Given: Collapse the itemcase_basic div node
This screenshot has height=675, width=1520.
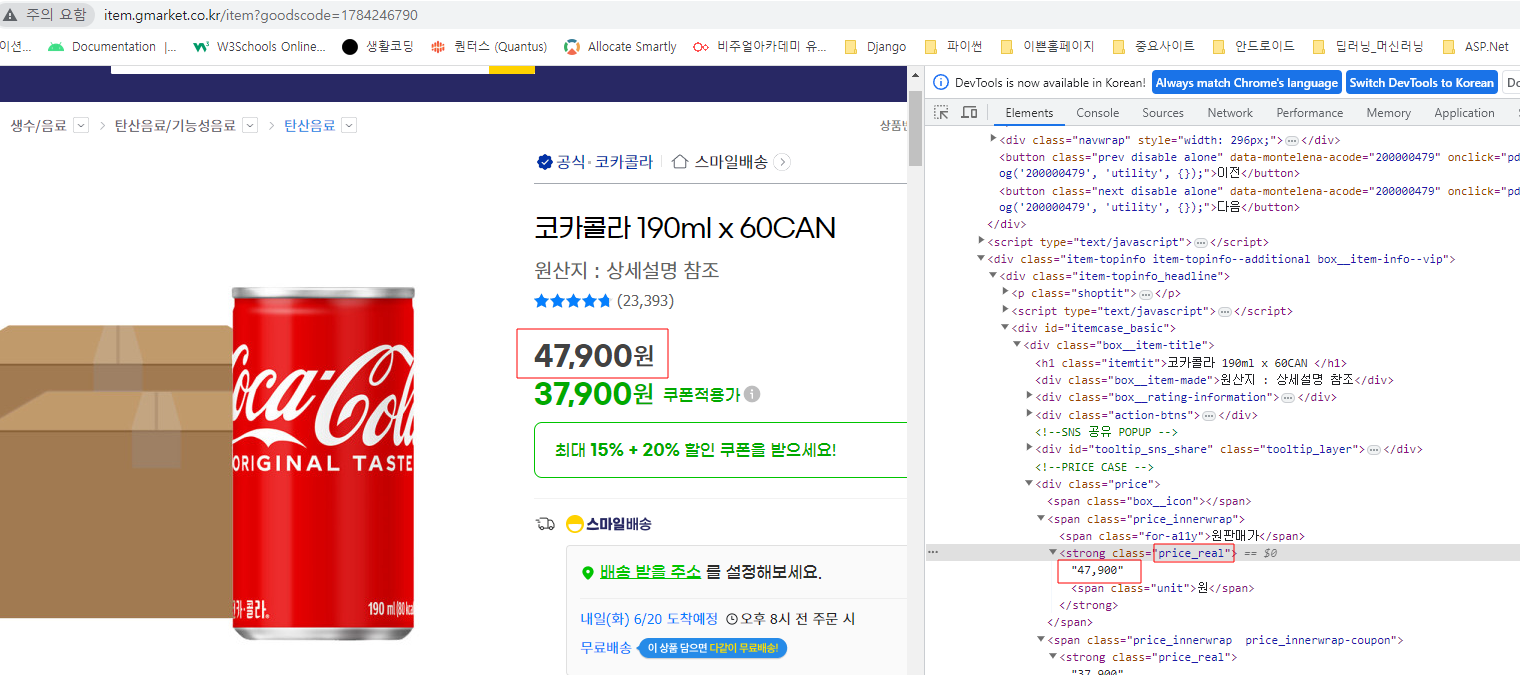Looking at the screenshot, I should point(1005,328).
